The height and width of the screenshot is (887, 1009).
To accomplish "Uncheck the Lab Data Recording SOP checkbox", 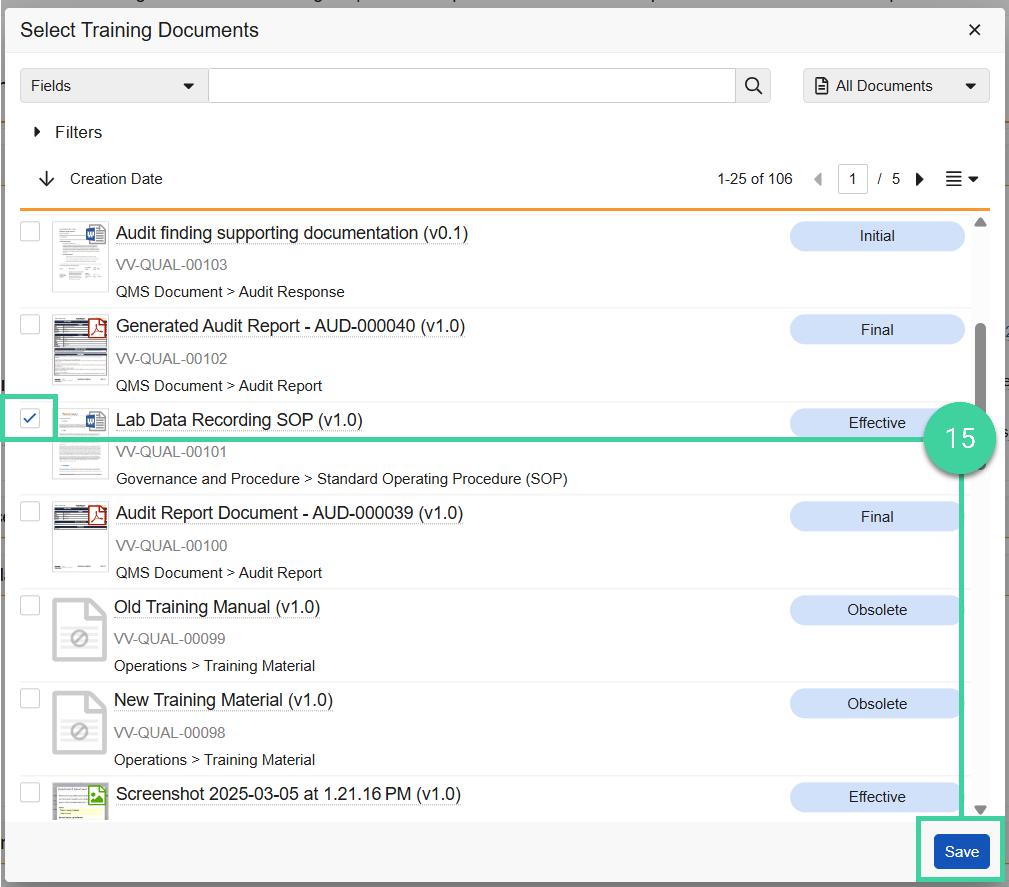I will point(30,418).
